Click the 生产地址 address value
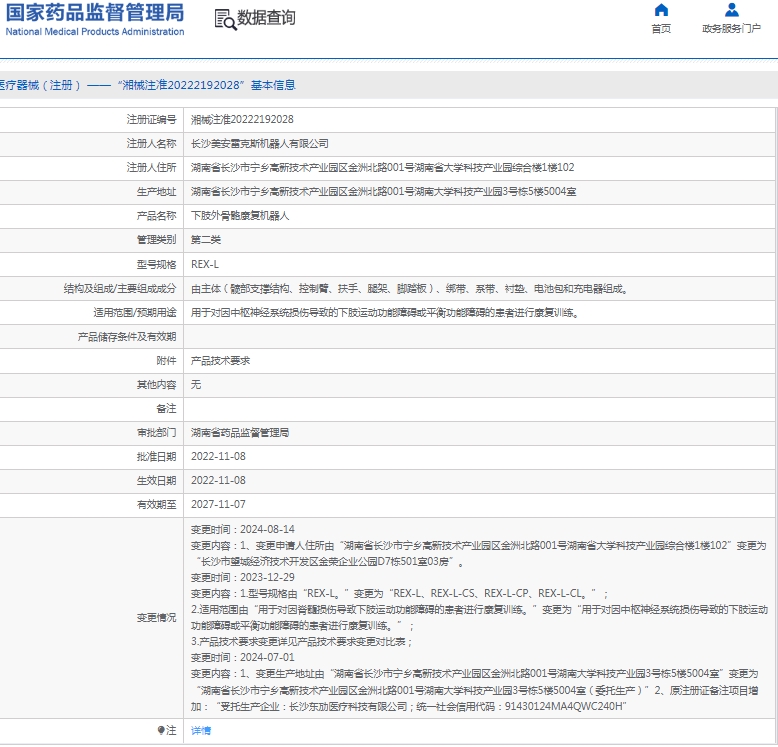 tap(384, 191)
